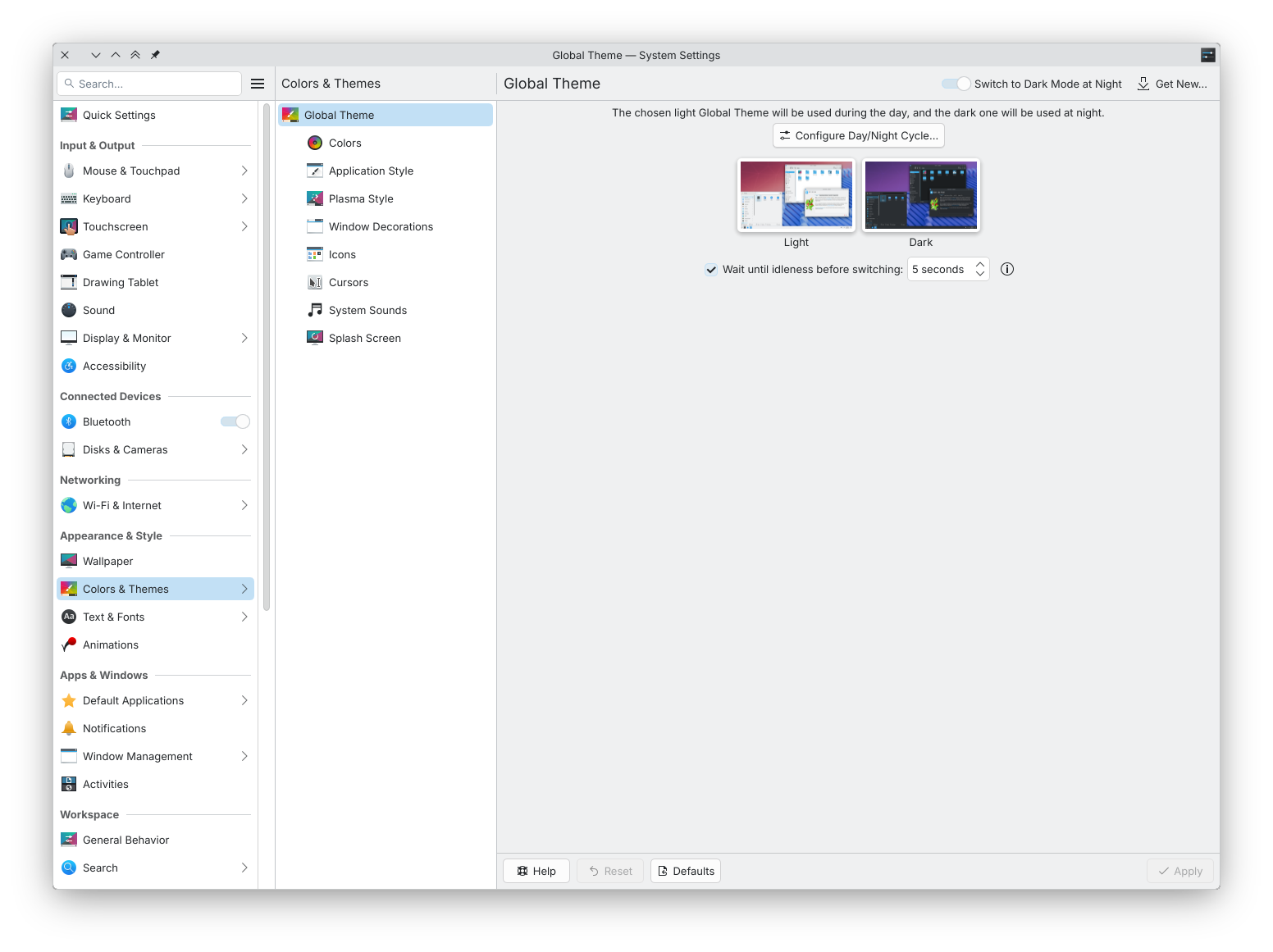Open Game Controller settings via its icon
Image resolution: width=1273 pixels, height=952 pixels.
[69, 254]
